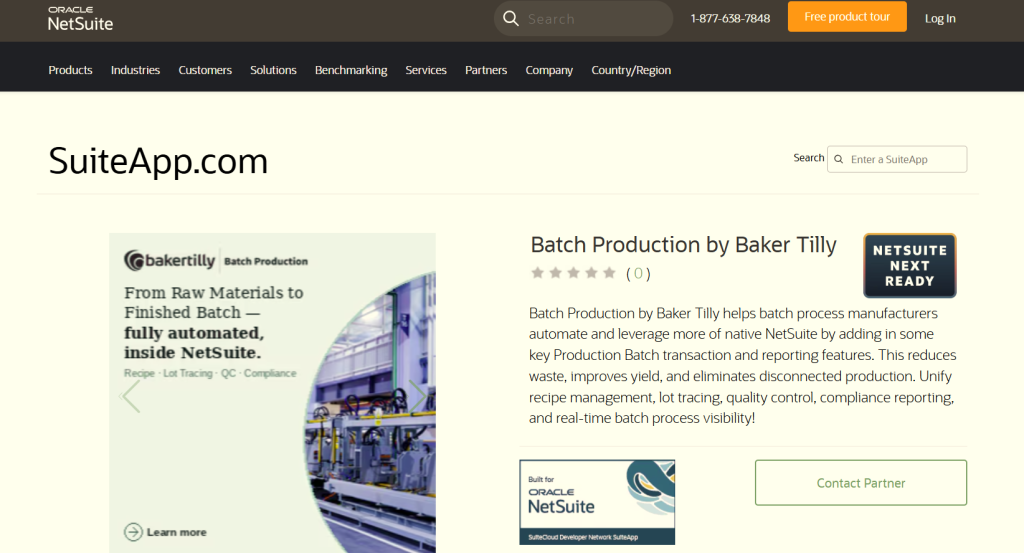Click the product description paragraph

[743, 366]
